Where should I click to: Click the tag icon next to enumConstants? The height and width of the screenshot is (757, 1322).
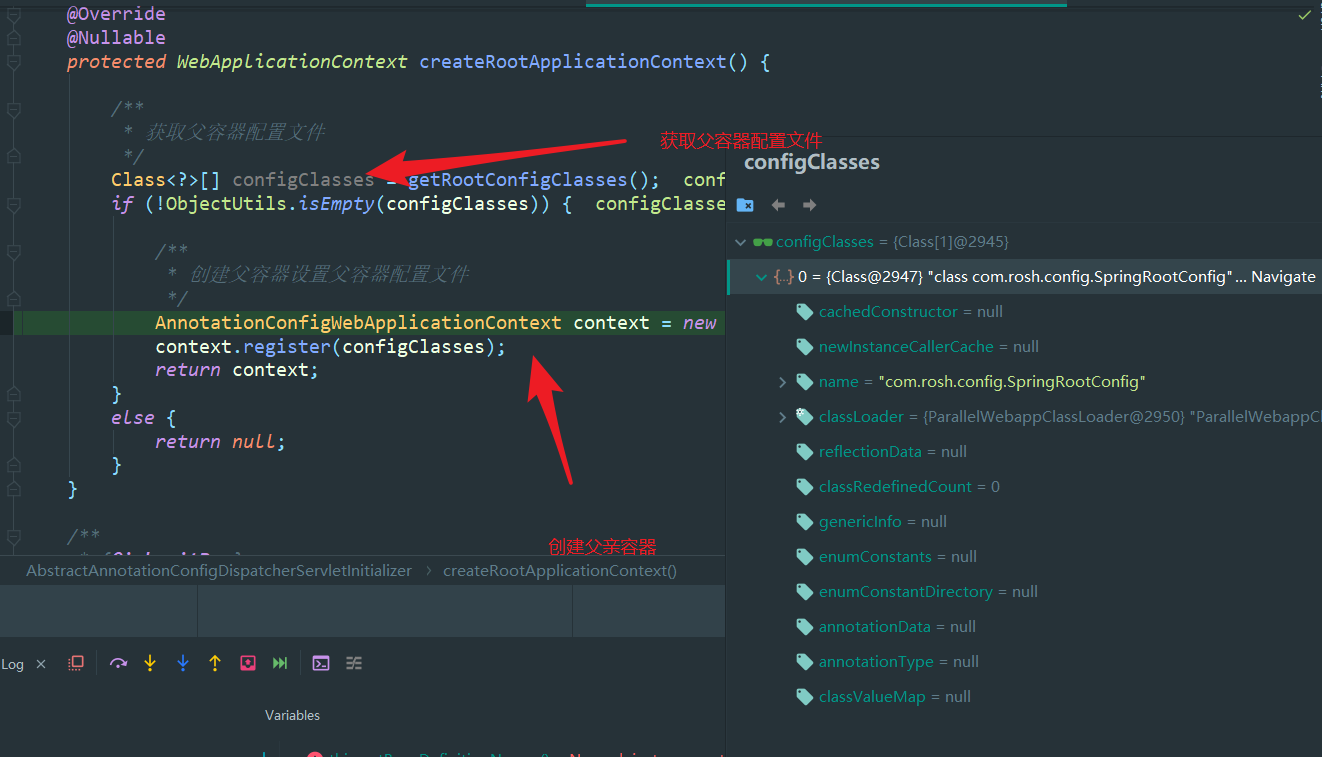click(804, 557)
